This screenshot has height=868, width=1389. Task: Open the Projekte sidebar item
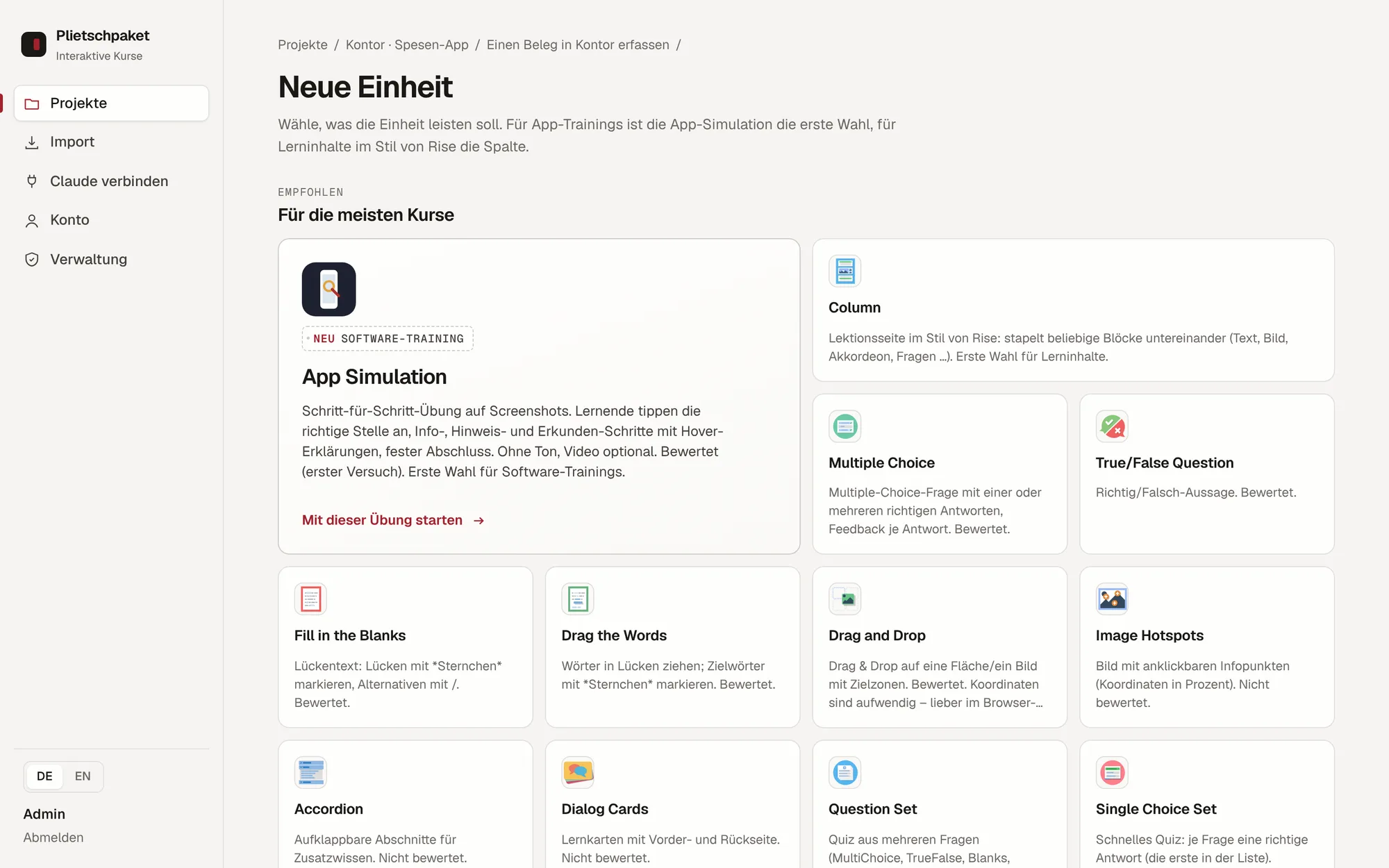pyautogui.click(x=111, y=103)
